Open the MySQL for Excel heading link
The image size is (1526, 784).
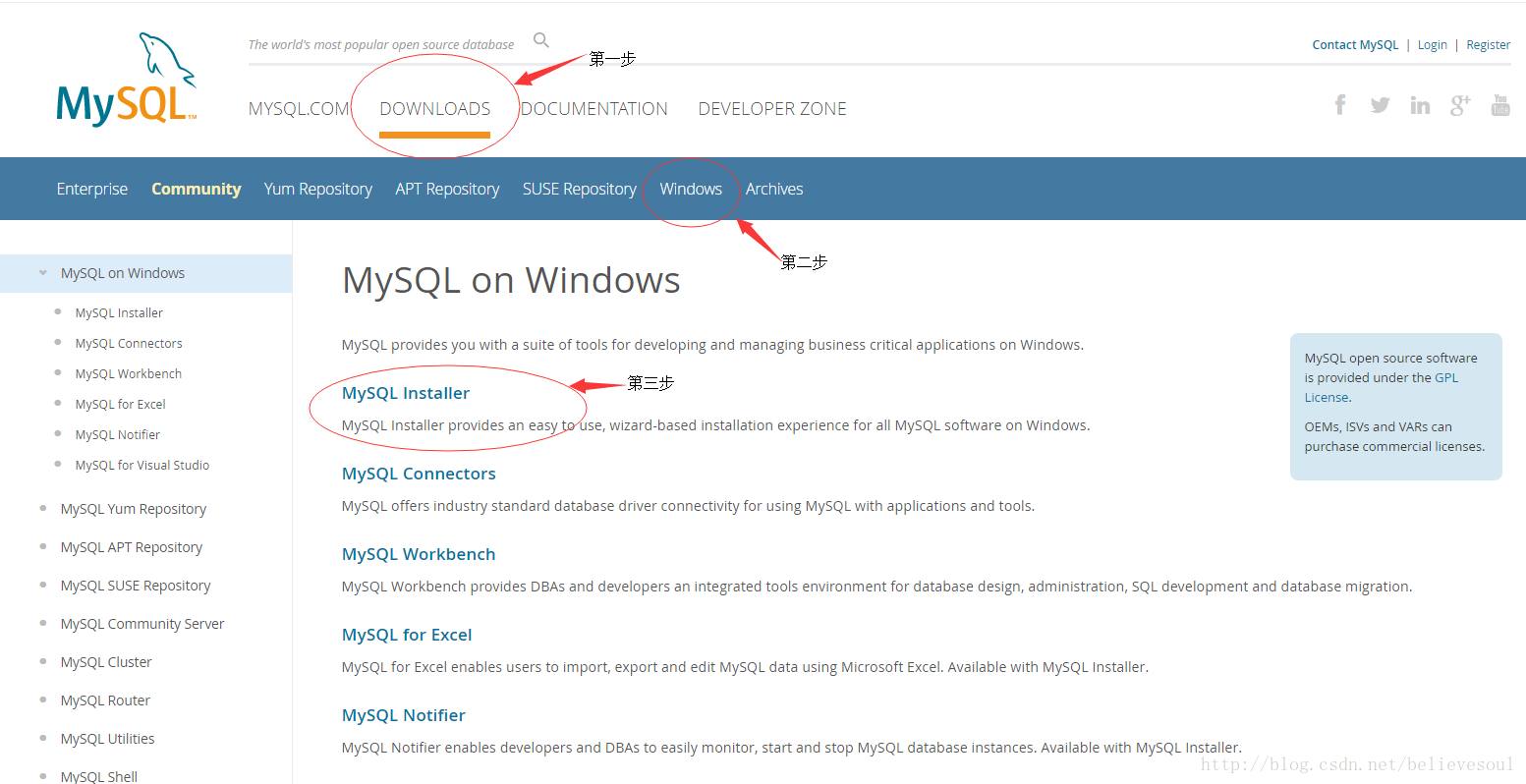[407, 635]
